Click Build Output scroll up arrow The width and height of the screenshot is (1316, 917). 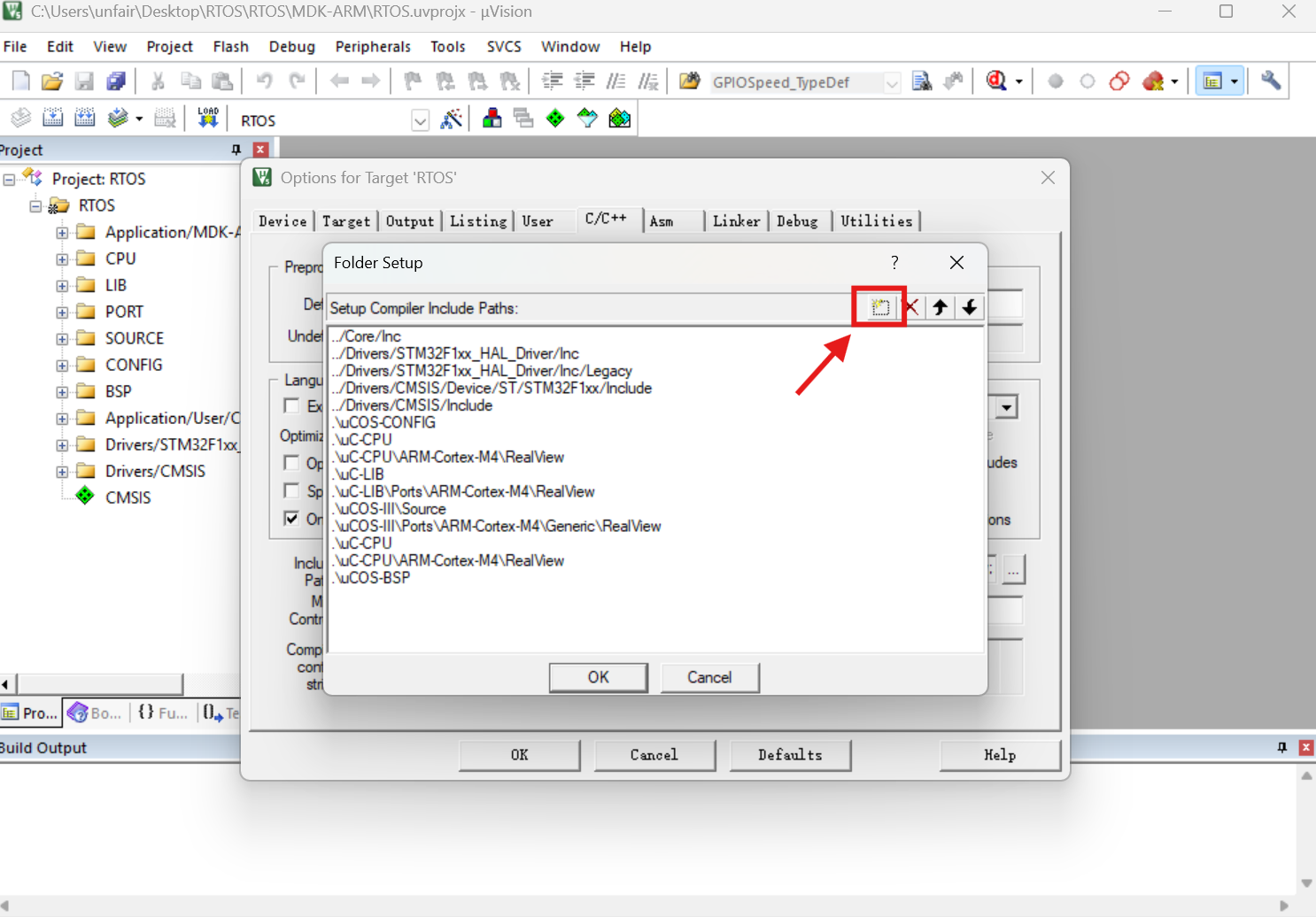(1306, 775)
